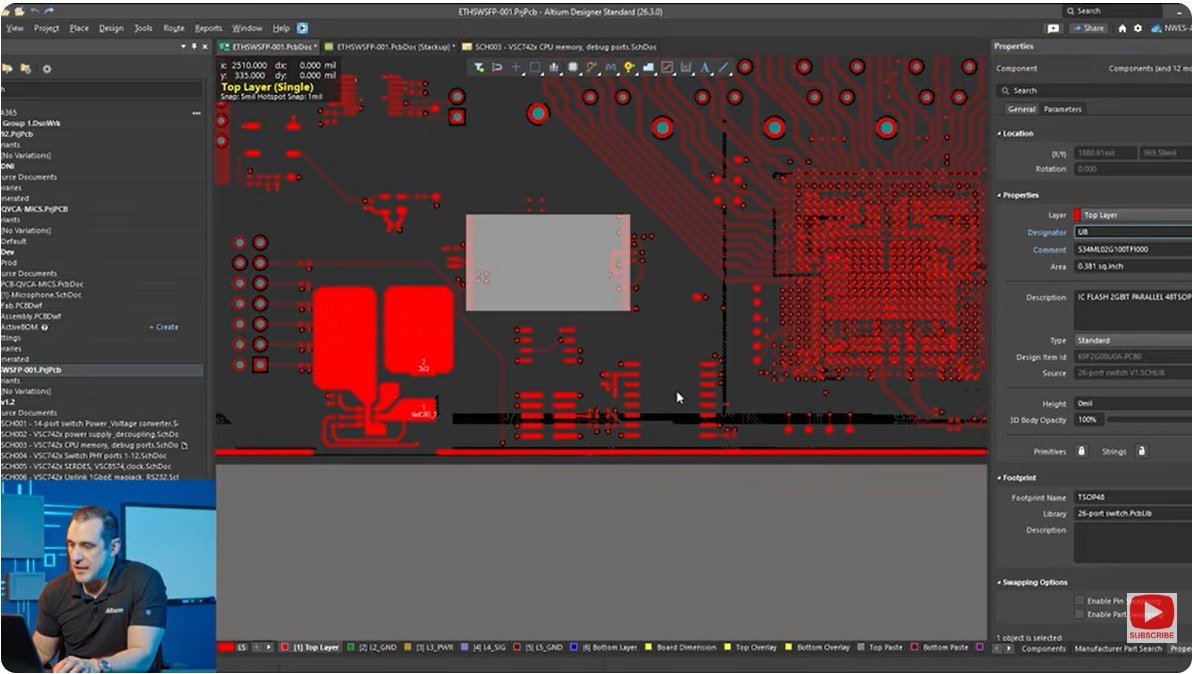Open SCH004 Switch PHY ports schematic
The width and height of the screenshot is (1193, 674).
coord(84,456)
